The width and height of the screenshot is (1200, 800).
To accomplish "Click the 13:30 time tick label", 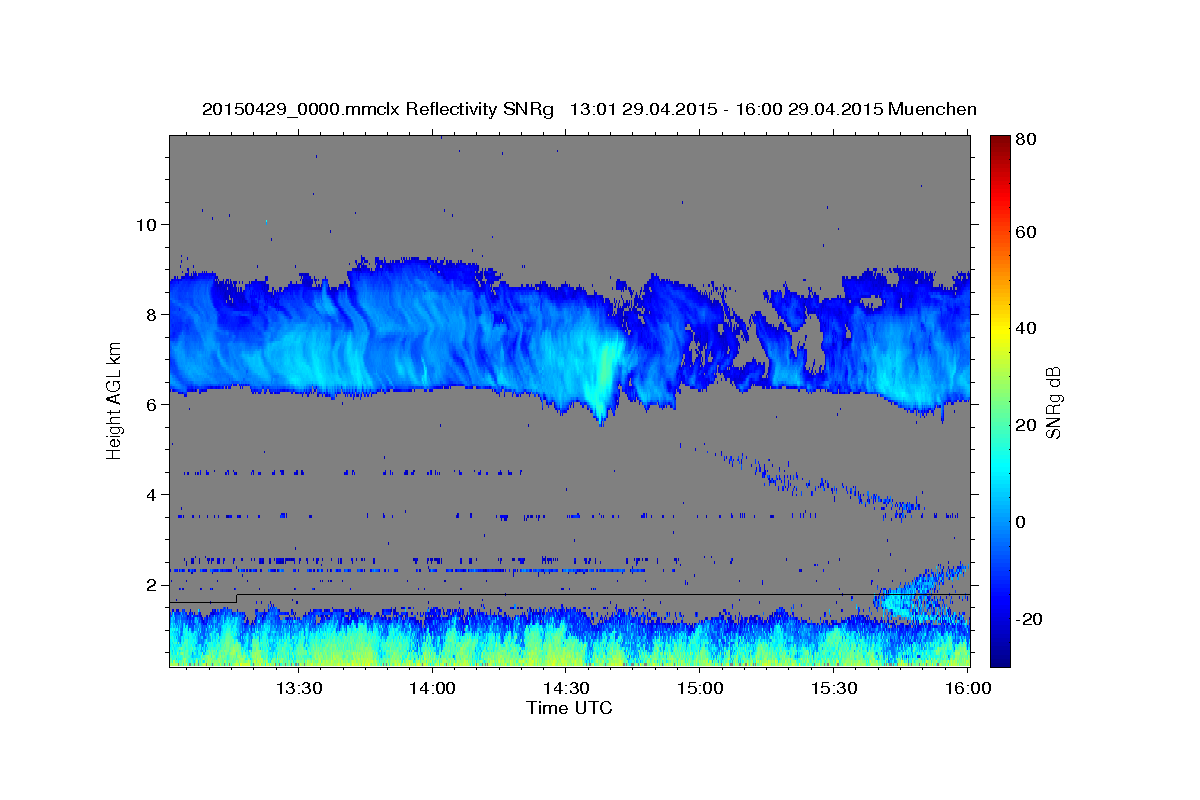I will coord(298,688).
